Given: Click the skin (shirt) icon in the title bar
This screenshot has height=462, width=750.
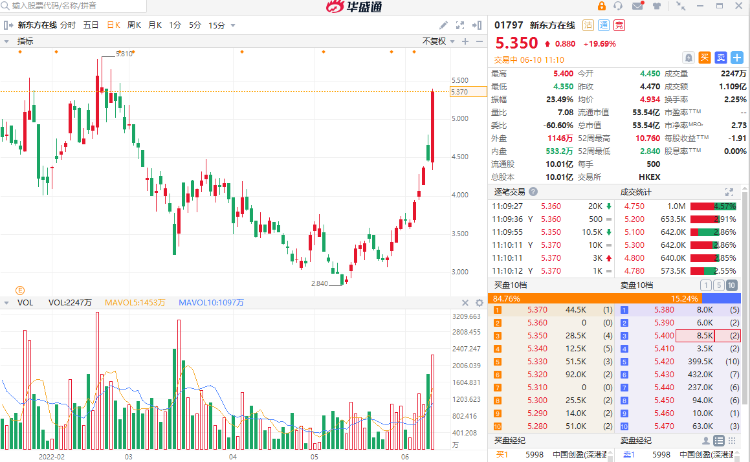Looking at the screenshot, I should 657,6.
